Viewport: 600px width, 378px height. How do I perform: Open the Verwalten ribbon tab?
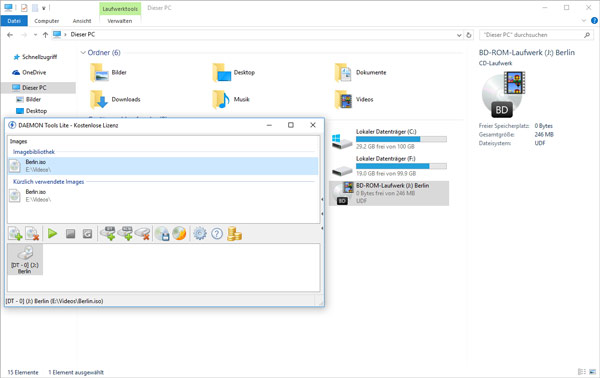tap(120, 21)
